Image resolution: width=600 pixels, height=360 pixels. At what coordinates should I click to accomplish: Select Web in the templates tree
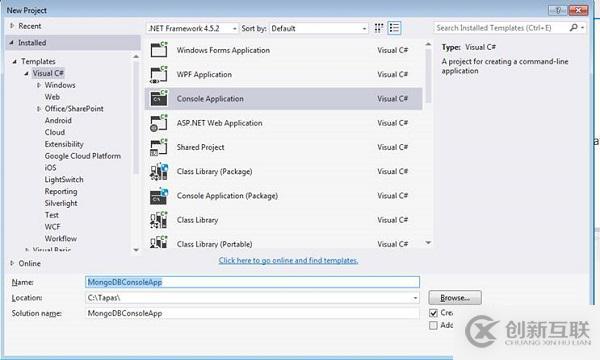(52, 97)
